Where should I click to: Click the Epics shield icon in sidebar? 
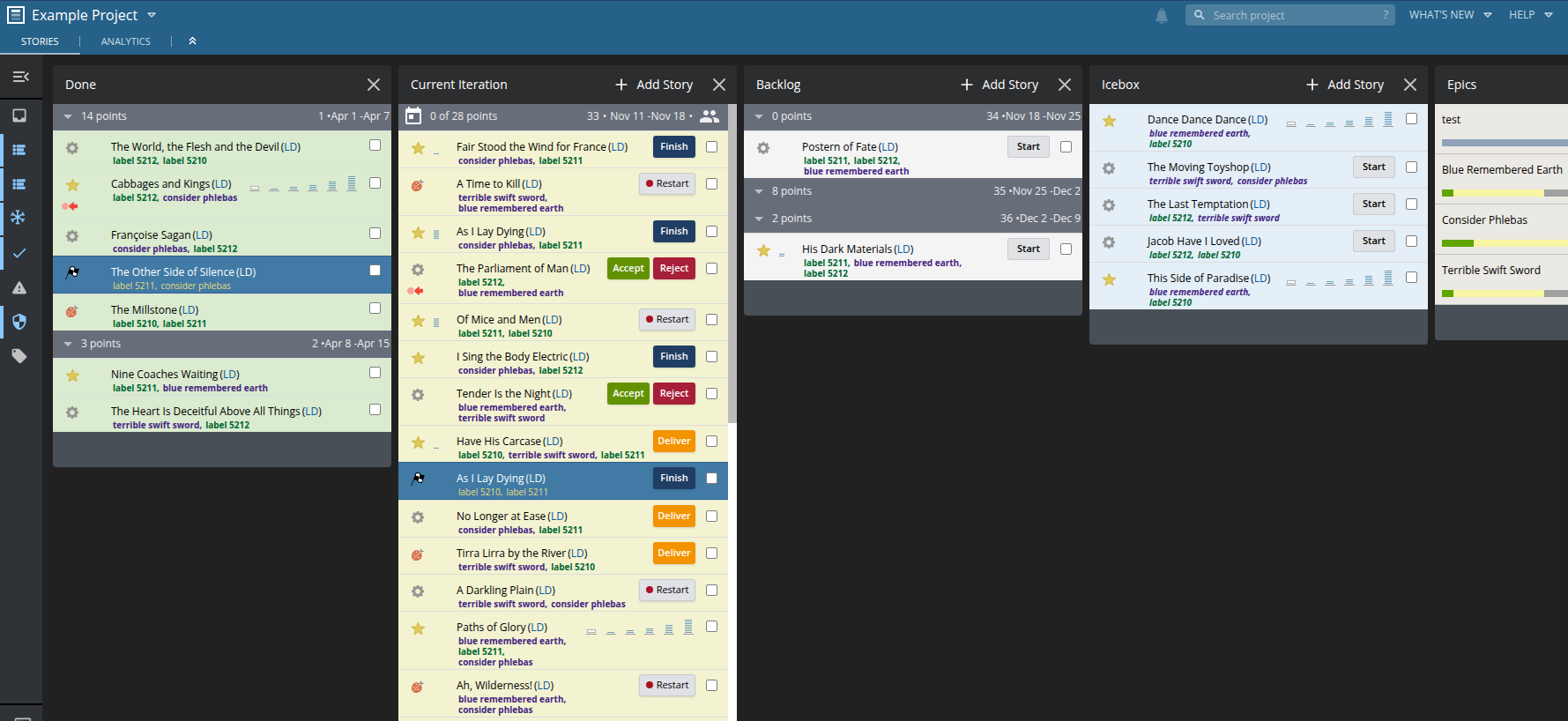coord(19,322)
